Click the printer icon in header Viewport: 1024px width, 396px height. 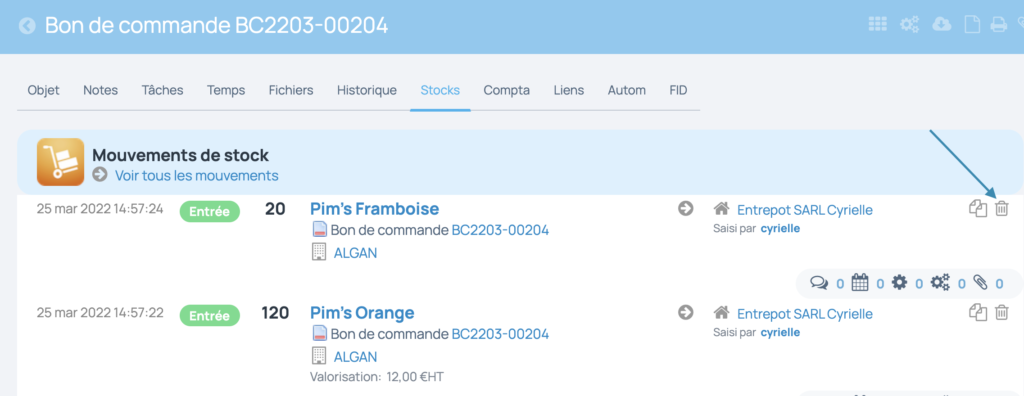(999, 25)
